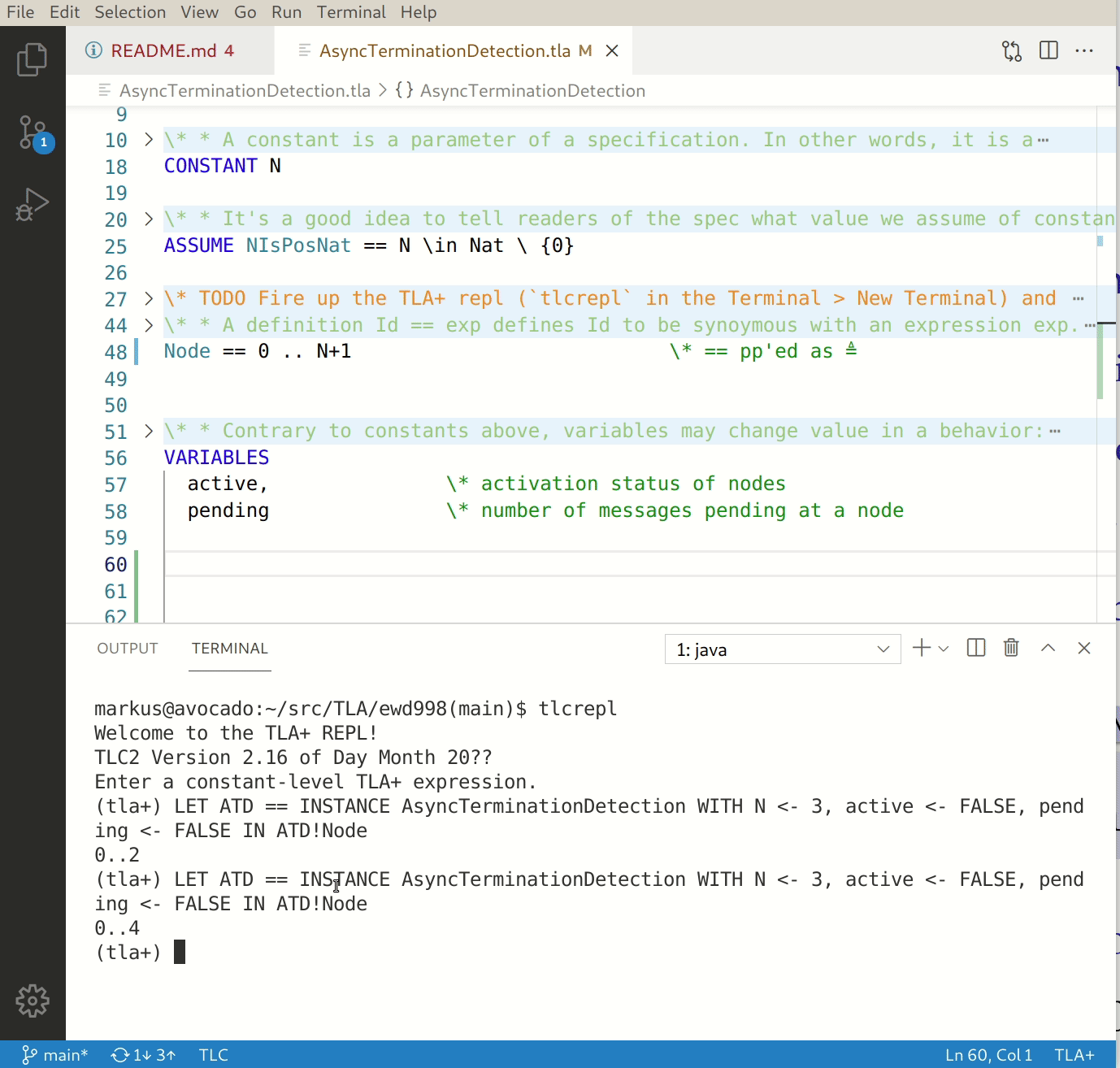Open the Manage settings gear
The width and height of the screenshot is (1120, 1068).
click(32, 1001)
